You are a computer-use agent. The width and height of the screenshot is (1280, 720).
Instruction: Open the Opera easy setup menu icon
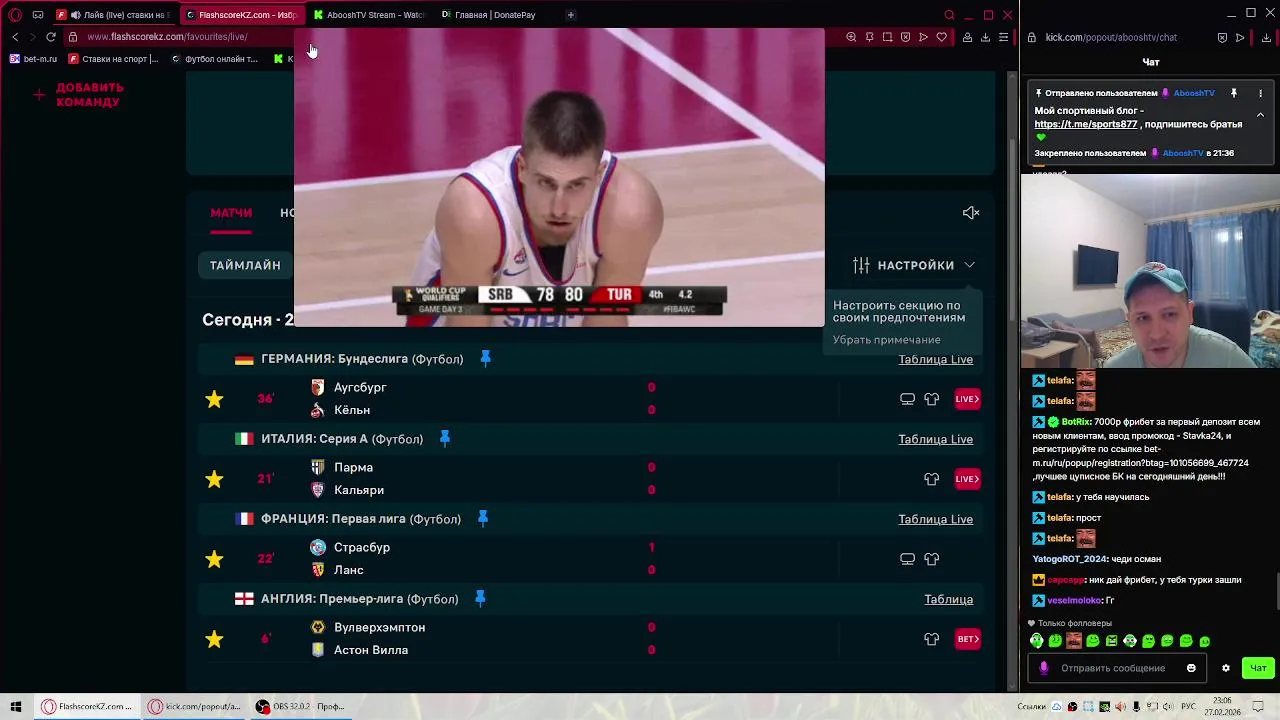click(1003, 37)
